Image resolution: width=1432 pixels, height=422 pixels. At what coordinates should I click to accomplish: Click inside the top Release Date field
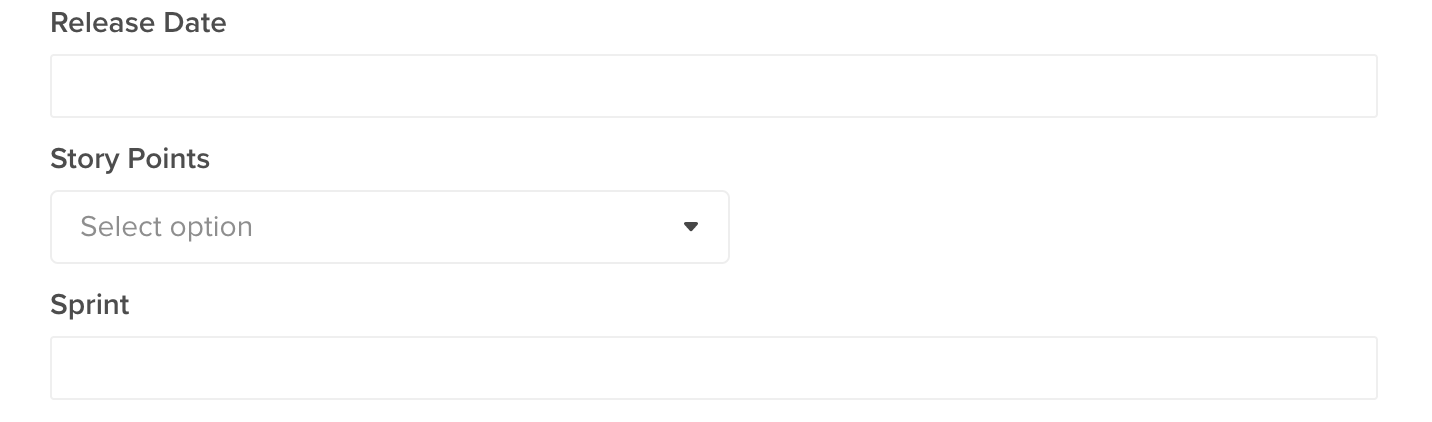714,86
